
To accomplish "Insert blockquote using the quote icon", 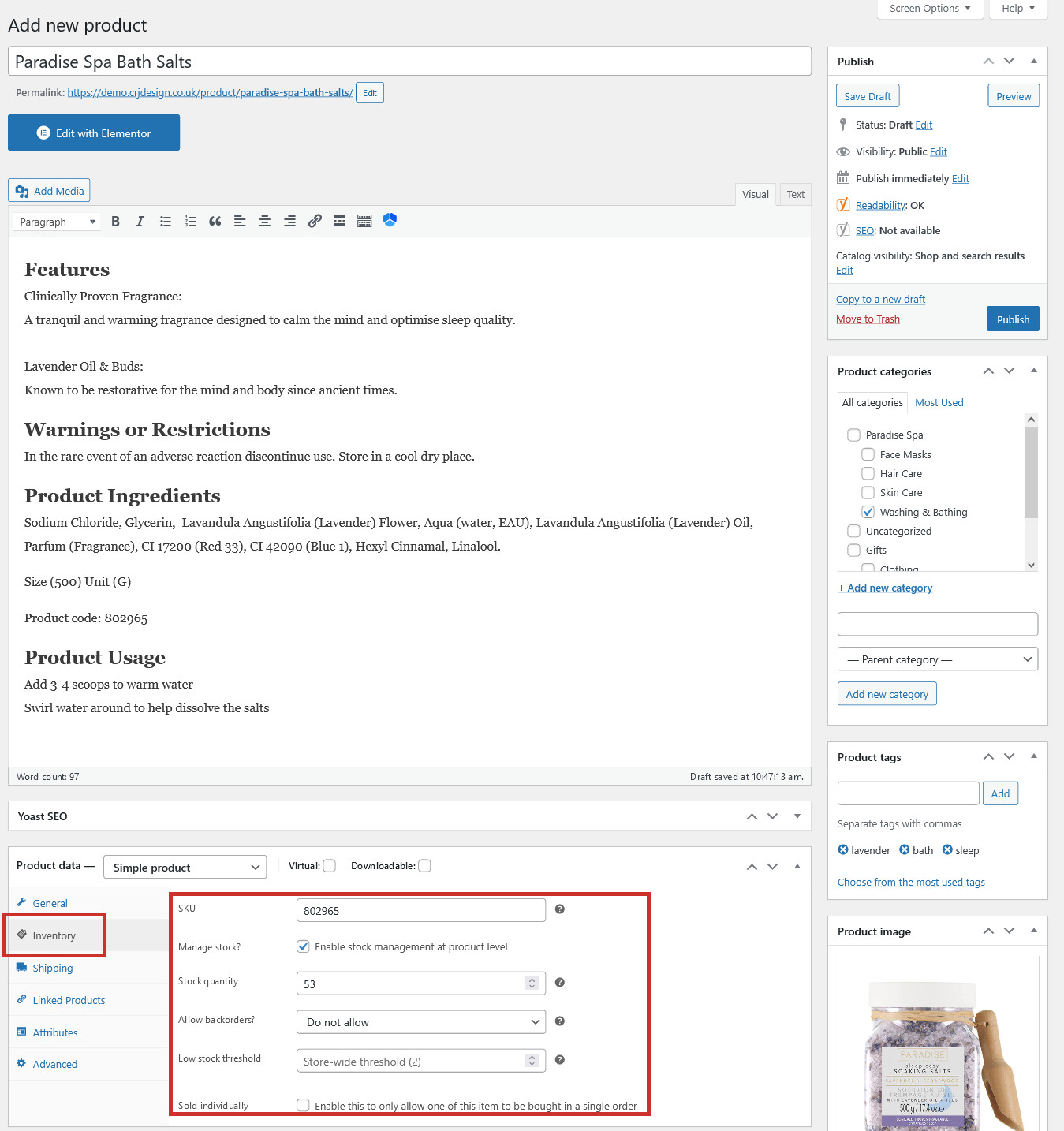I will [x=215, y=222].
